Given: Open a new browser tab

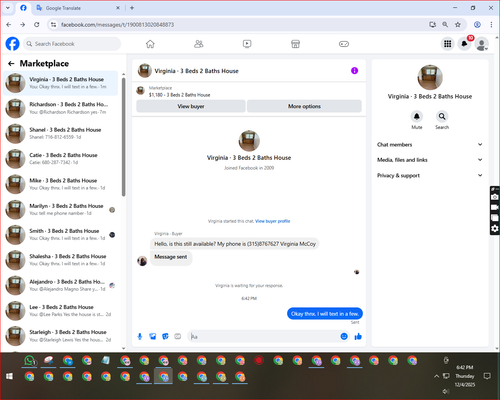Looking at the screenshot, I should click(132, 8).
